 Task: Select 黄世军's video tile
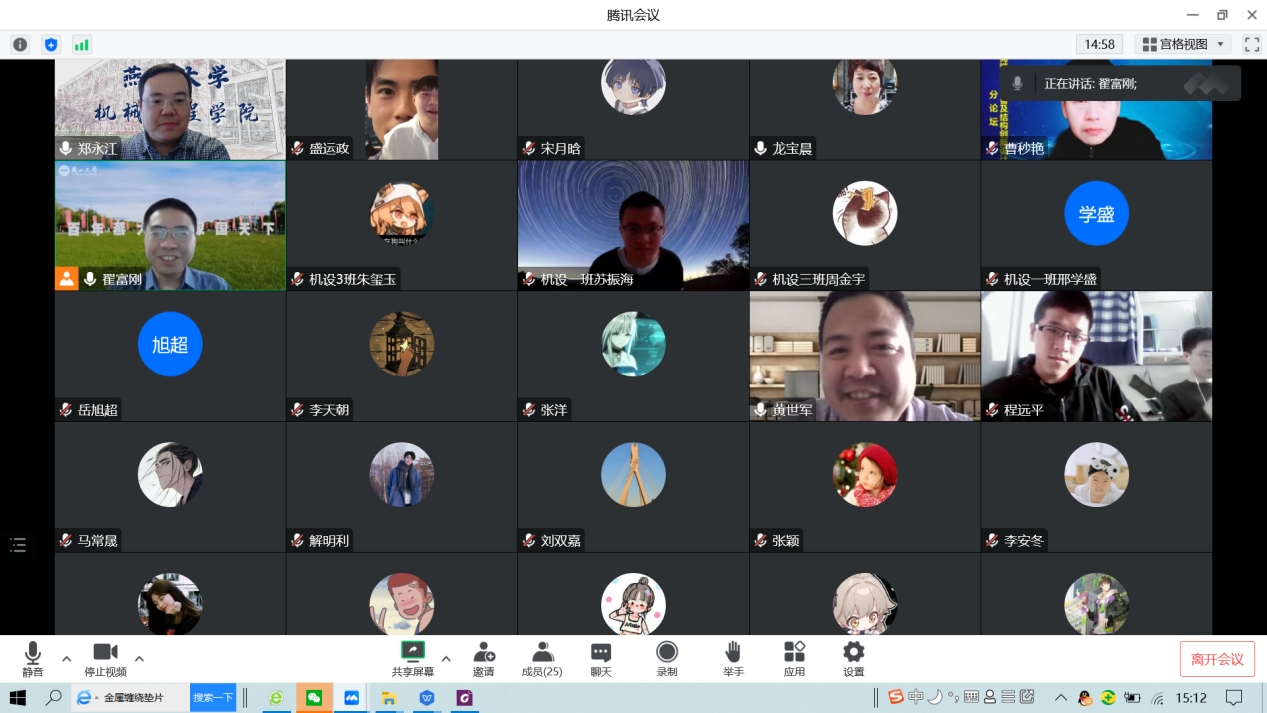click(x=864, y=355)
